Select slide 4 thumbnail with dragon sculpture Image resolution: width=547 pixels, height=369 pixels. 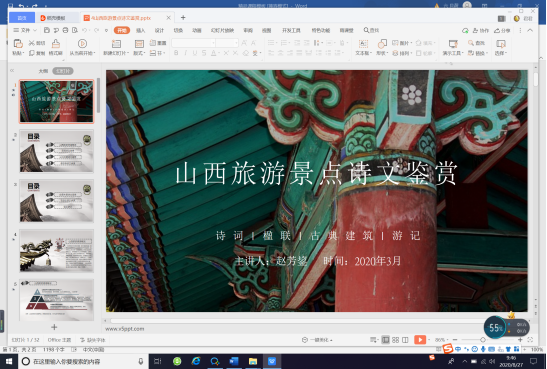(x=57, y=251)
